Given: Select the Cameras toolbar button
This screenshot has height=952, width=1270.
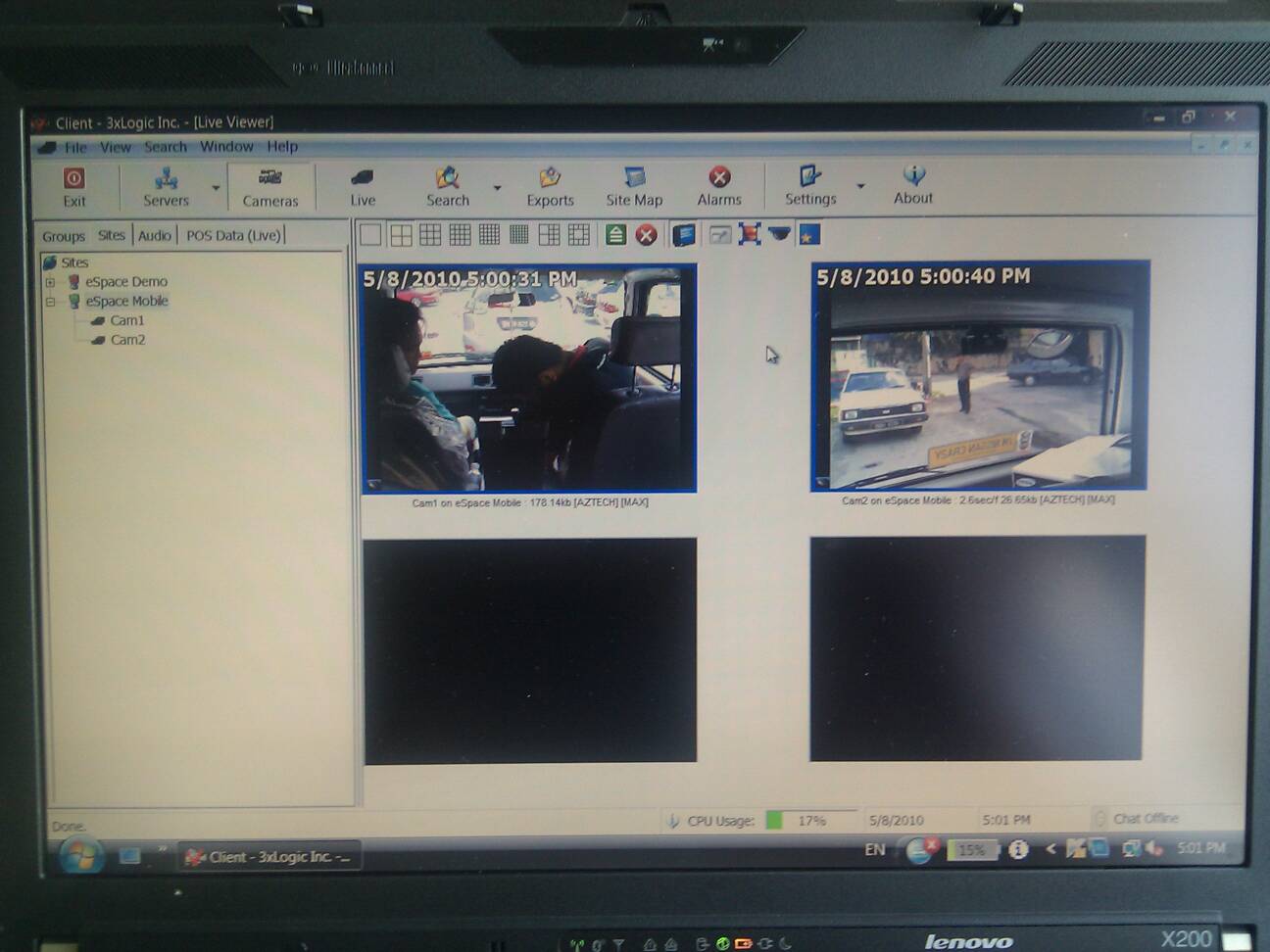Looking at the screenshot, I should (270, 186).
